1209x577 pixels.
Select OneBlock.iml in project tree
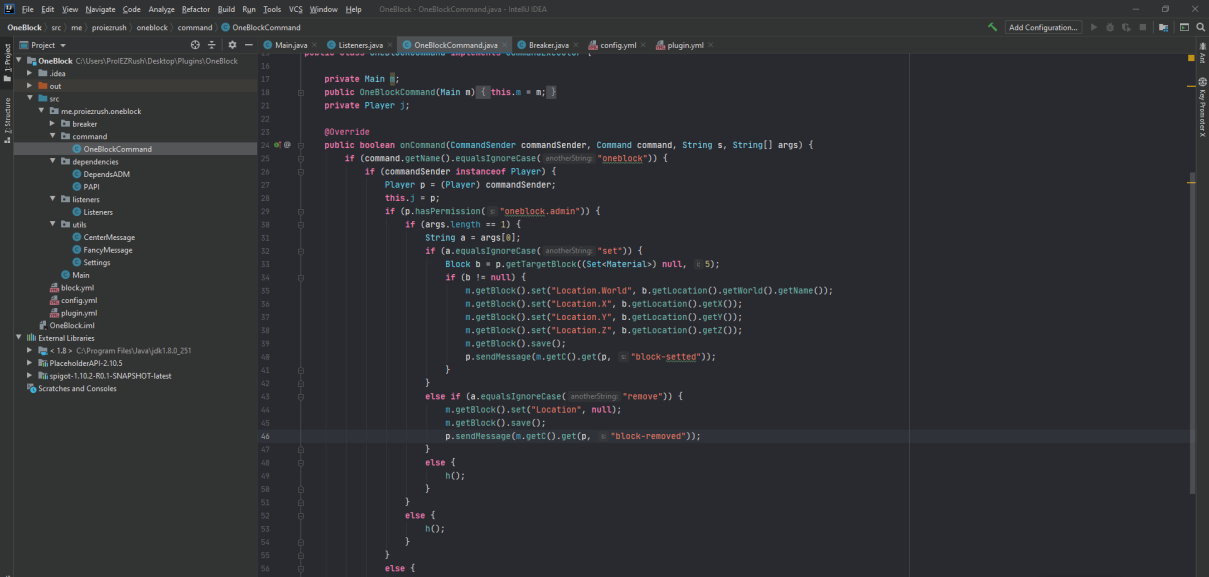point(72,325)
